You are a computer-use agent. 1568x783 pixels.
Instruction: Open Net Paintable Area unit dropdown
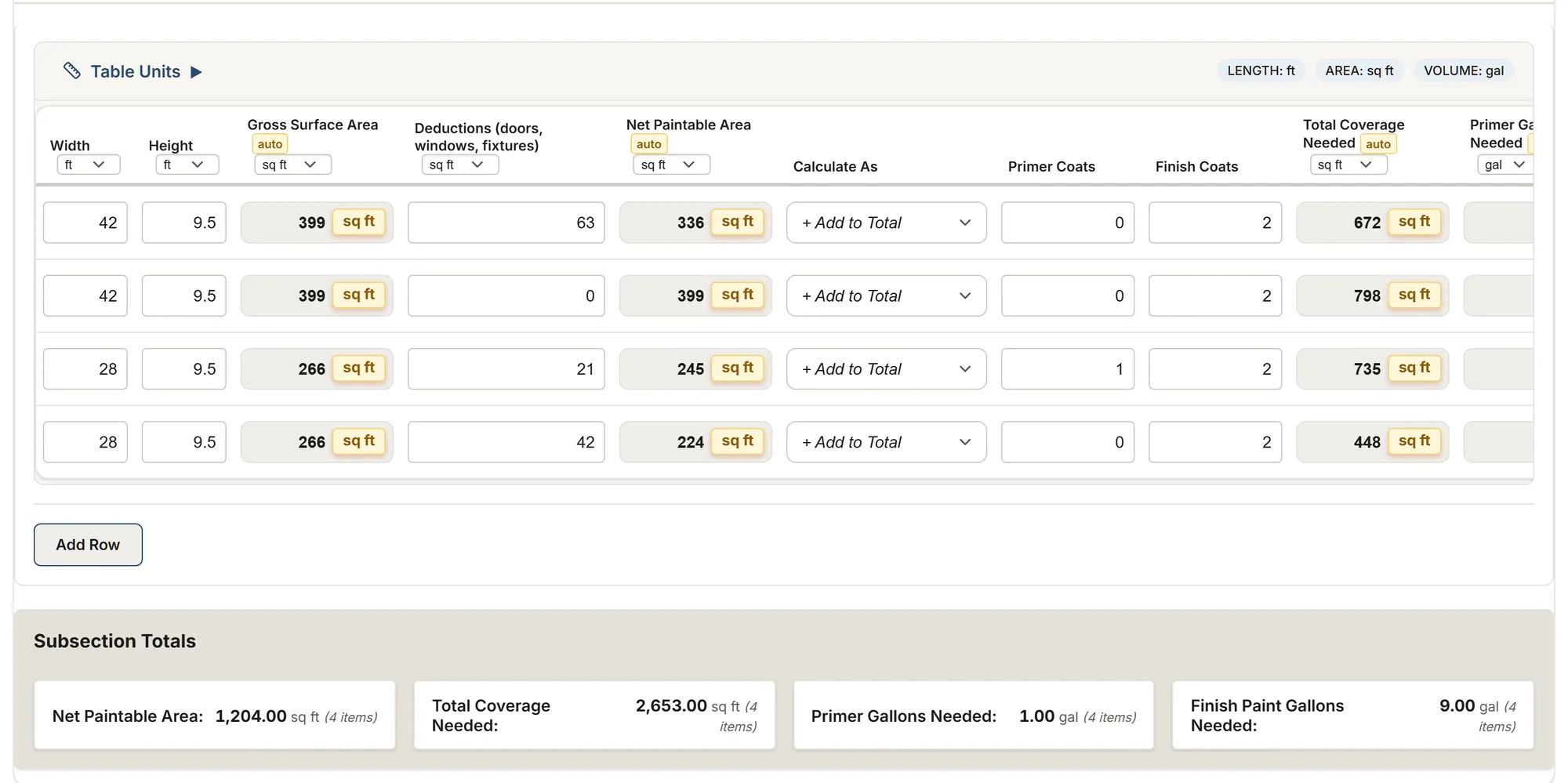pyautogui.click(x=672, y=165)
